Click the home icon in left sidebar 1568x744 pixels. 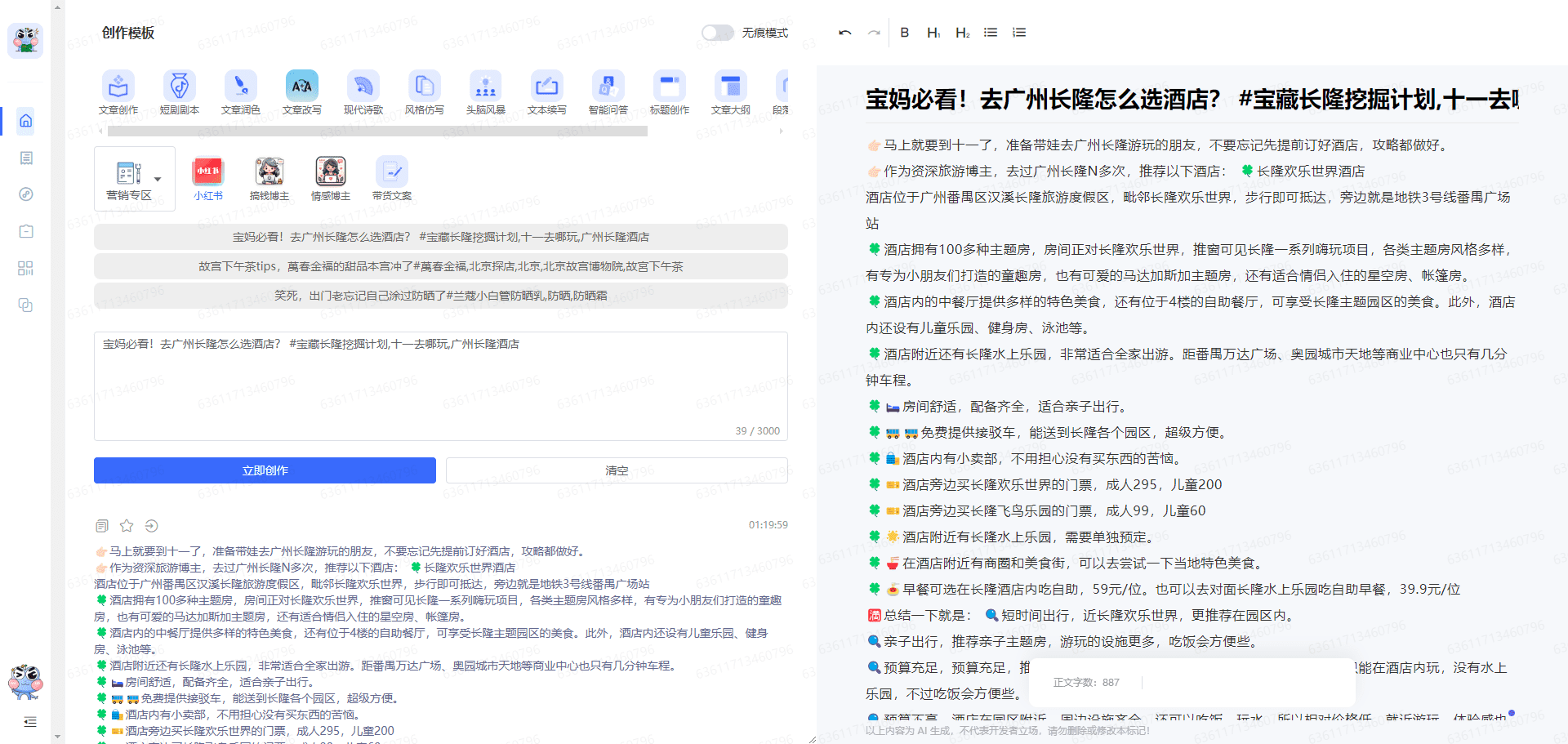(26, 121)
